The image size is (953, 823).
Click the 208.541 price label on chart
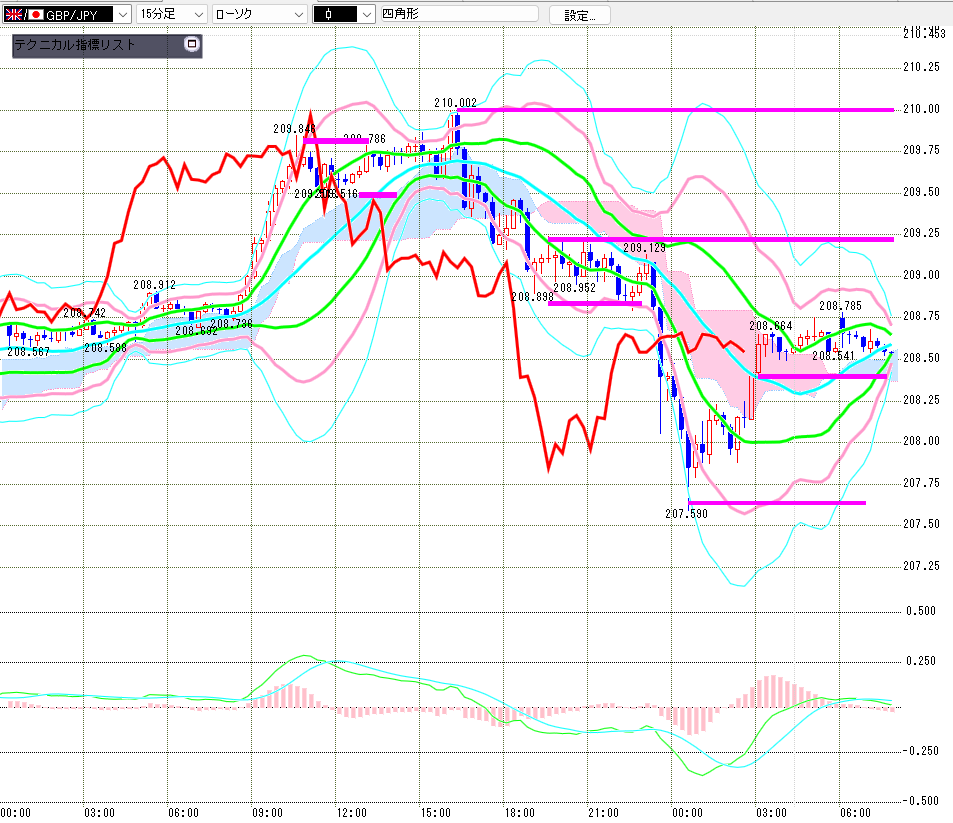(833, 356)
